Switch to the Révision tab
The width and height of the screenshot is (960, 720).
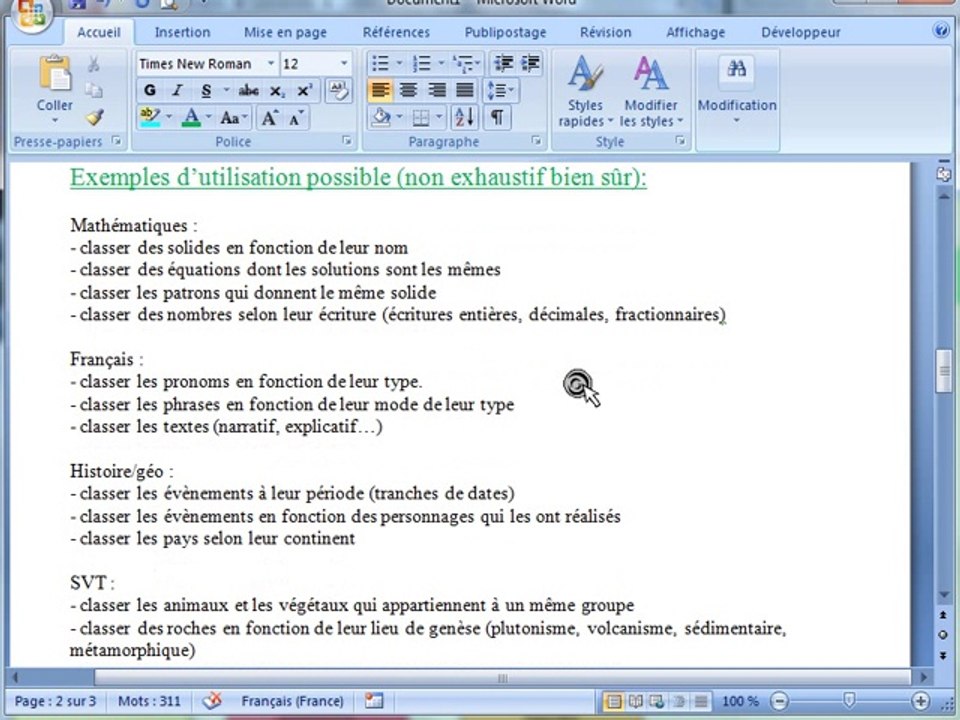pyautogui.click(x=606, y=32)
